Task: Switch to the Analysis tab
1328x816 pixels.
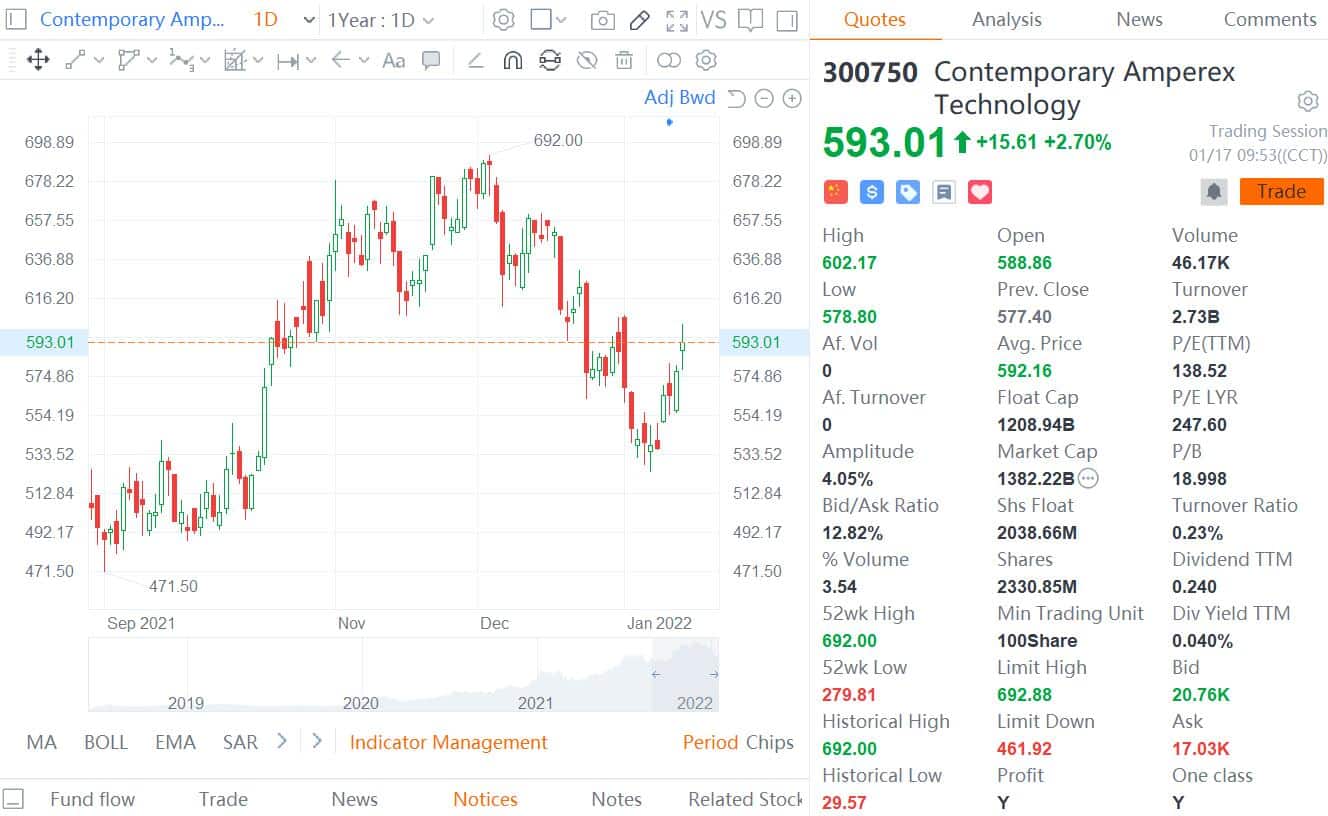Action: click(1006, 20)
